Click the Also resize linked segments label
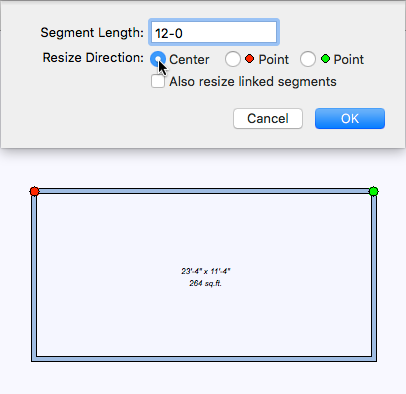The height and width of the screenshot is (394, 406). point(253,82)
